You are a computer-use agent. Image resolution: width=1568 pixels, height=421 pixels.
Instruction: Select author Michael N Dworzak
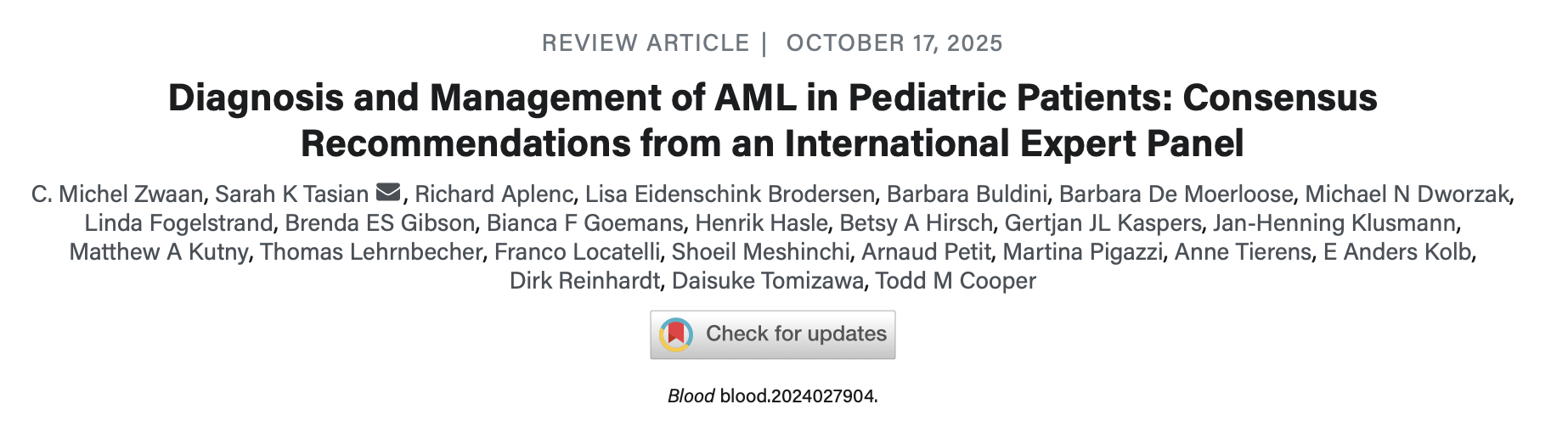point(1407,194)
